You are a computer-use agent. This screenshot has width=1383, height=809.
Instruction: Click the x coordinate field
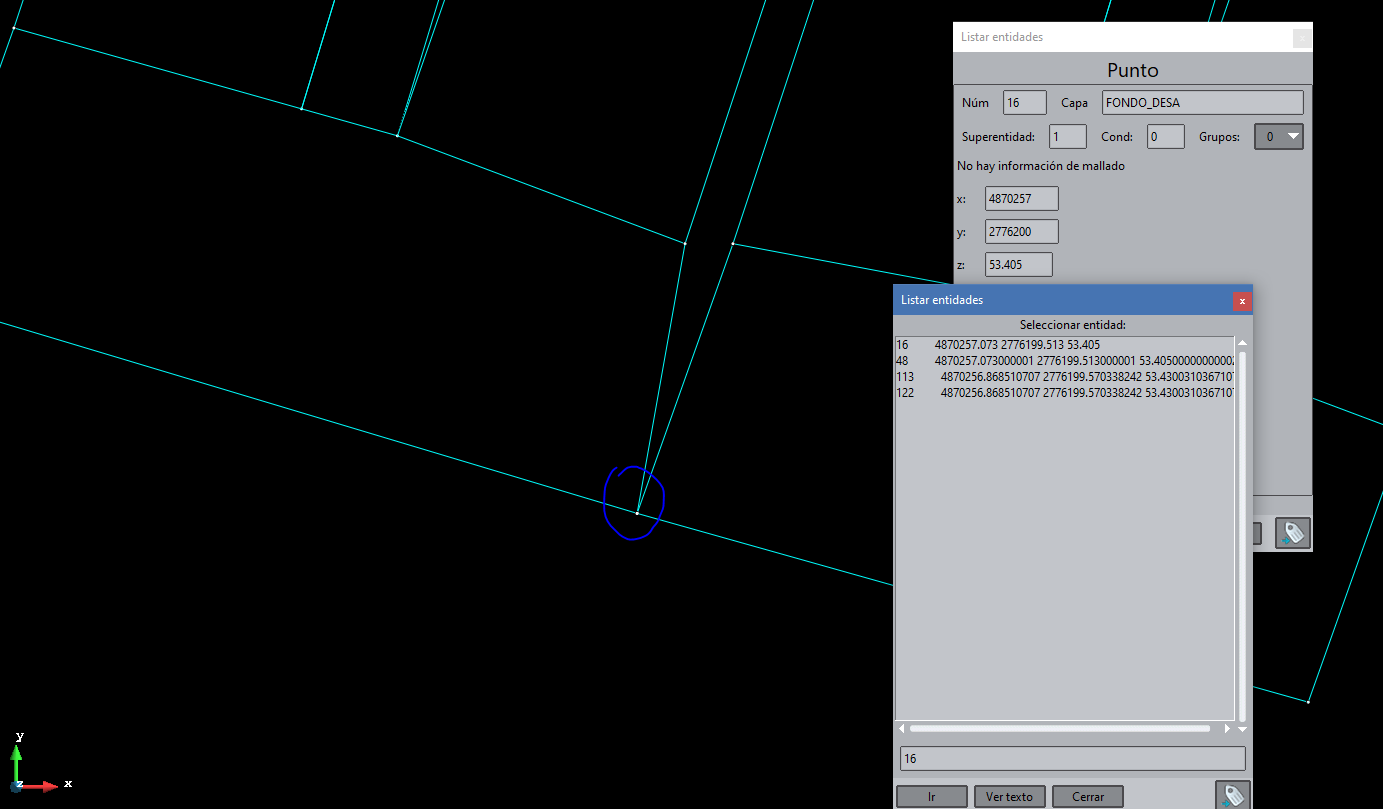pyautogui.click(x=1022, y=199)
